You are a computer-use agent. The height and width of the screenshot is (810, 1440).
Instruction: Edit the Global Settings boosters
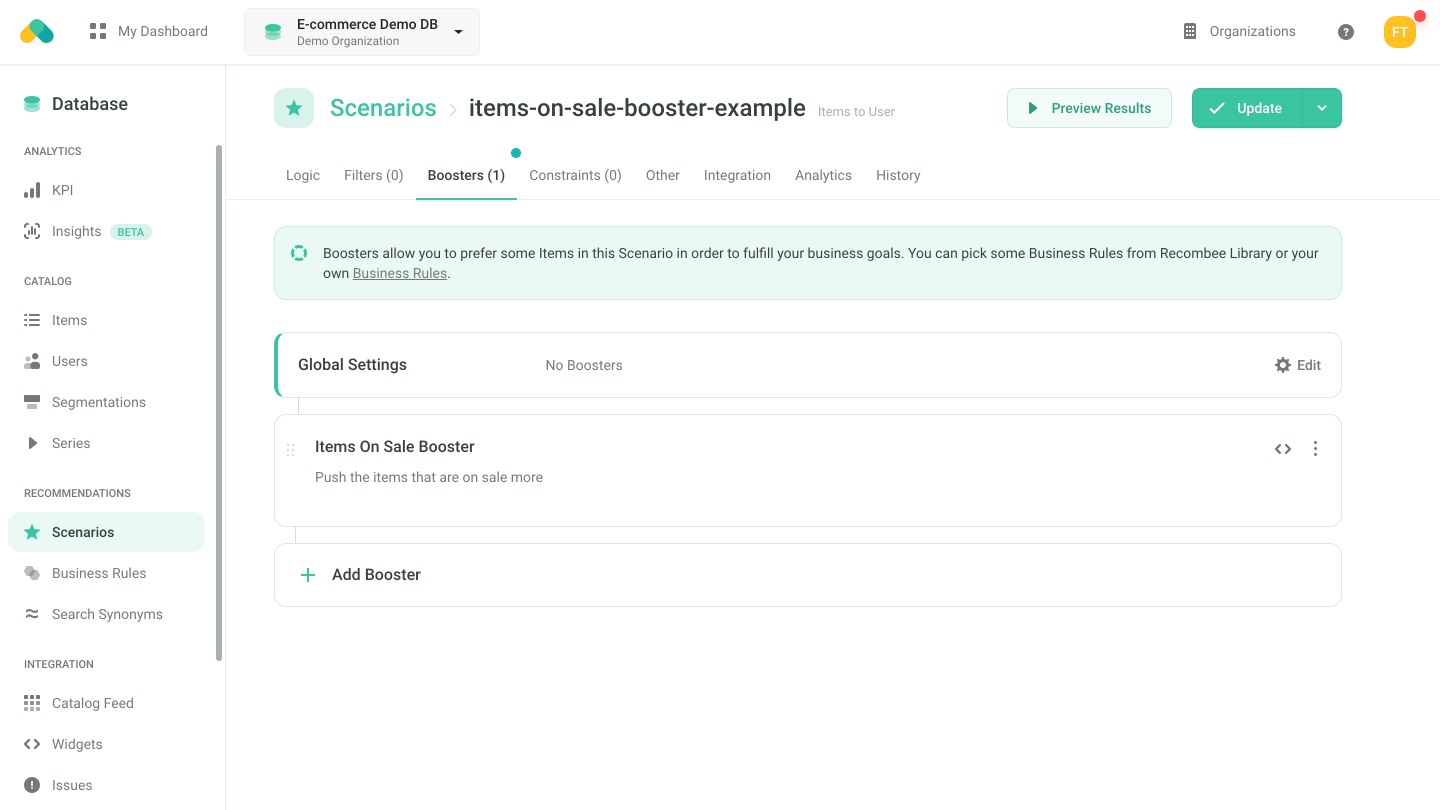point(1298,365)
